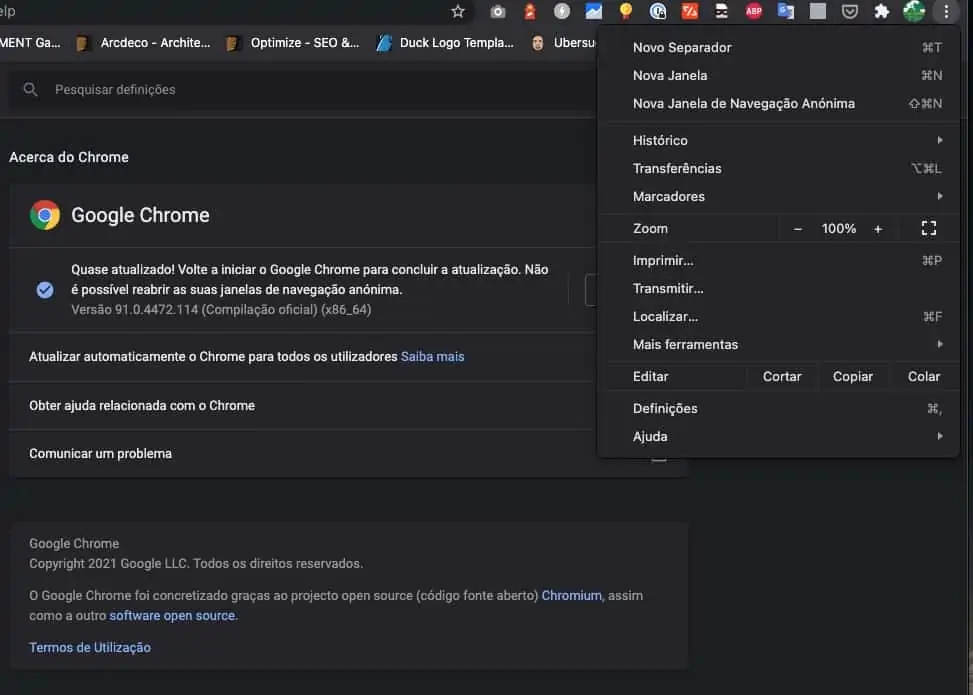The image size is (973, 695).
Task: Open the shield-badge extension in the toolbar
Action: 849,12
